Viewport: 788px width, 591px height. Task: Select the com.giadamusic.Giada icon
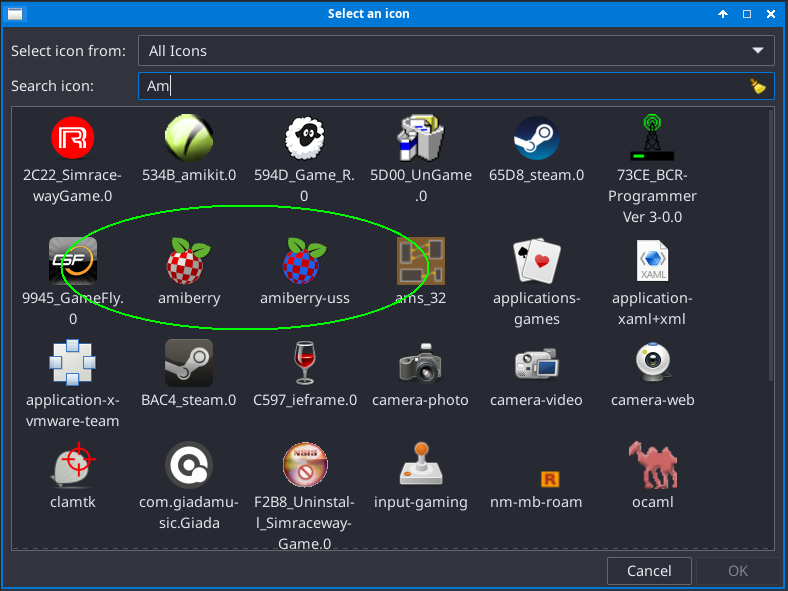pyautogui.click(x=189, y=465)
